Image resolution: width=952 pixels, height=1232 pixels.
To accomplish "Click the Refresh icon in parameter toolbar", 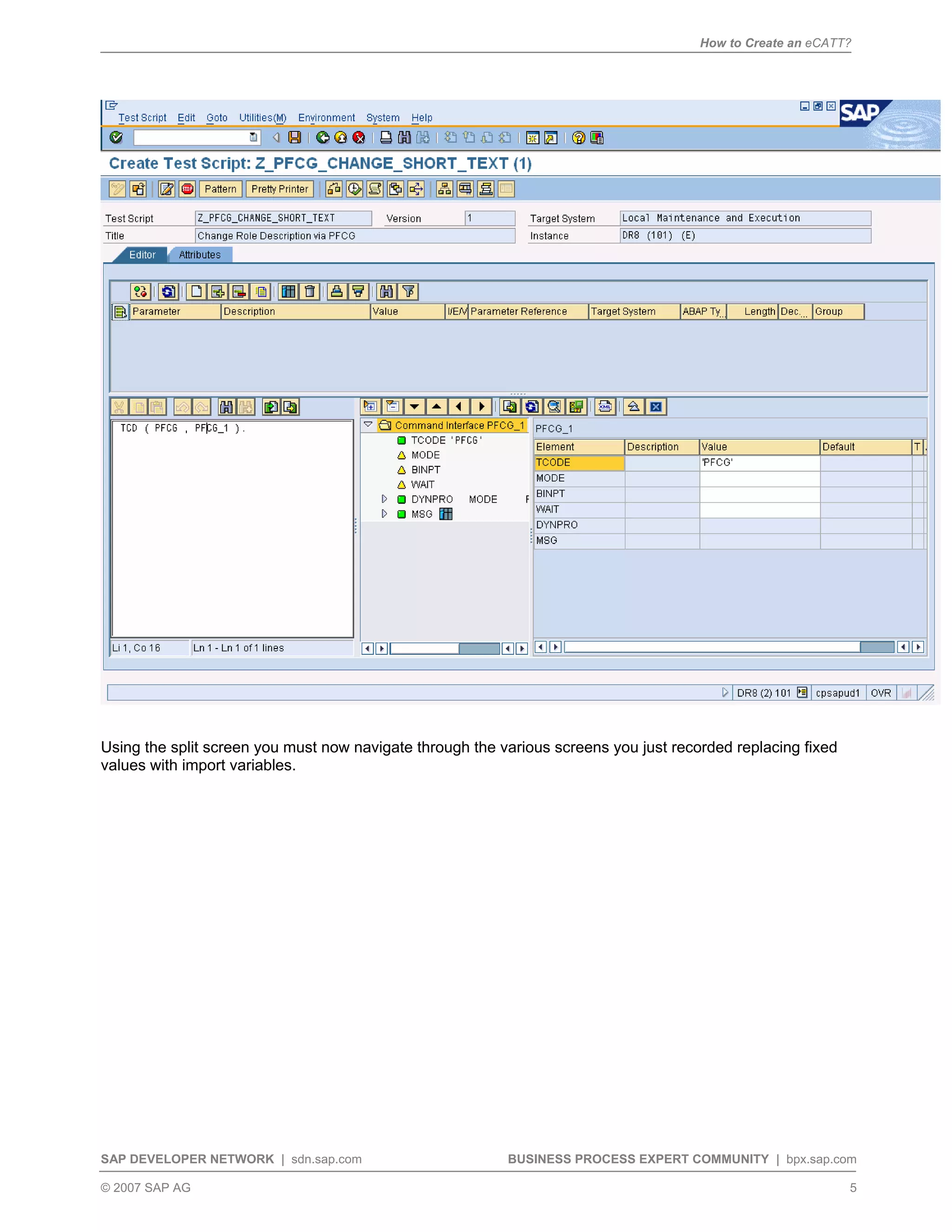I will click(168, 291).
